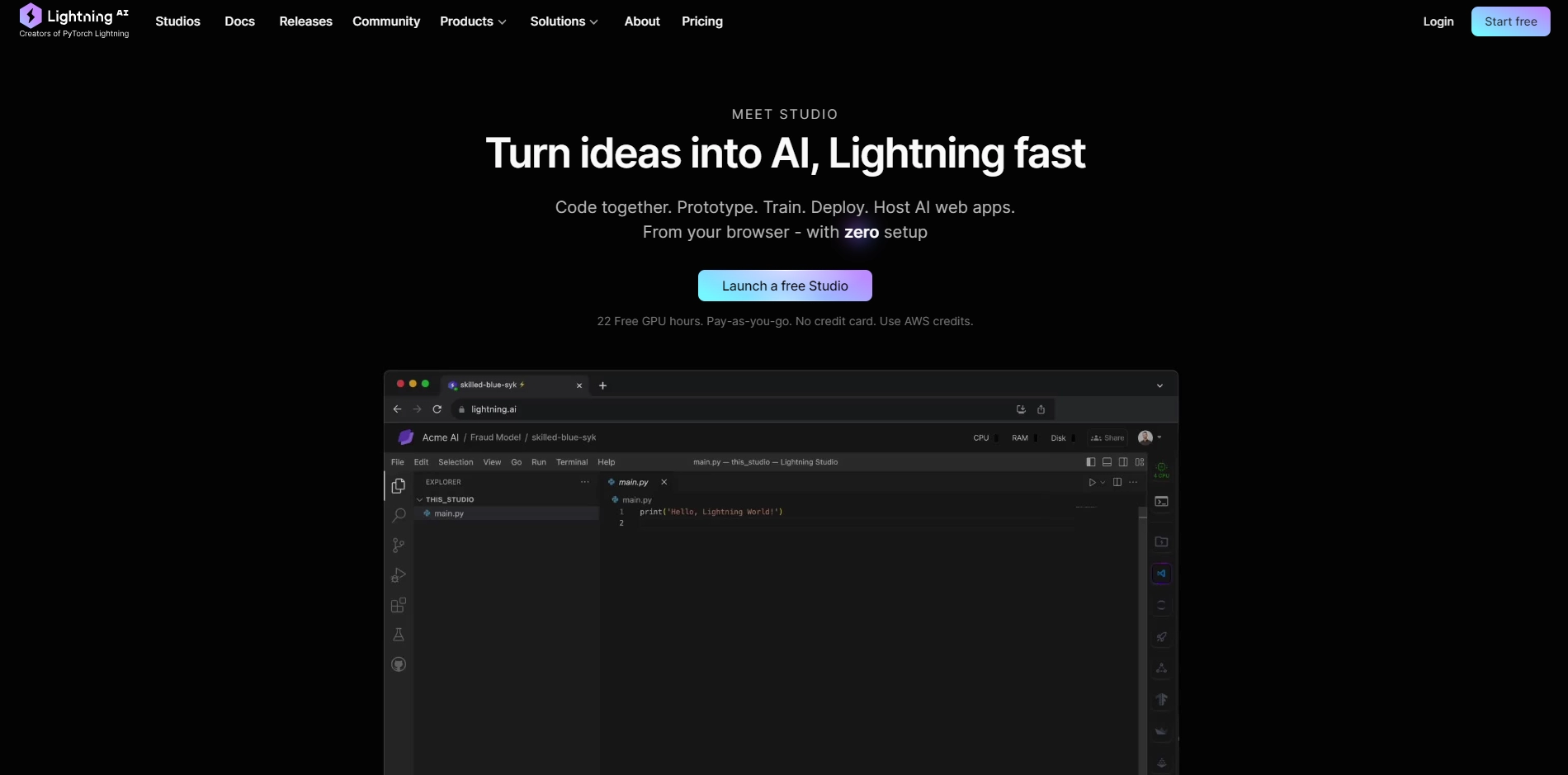This screenshot has height=775, width=1568.
Task: Click the crown icon in right panel
Action: click(x=1161, y=730)
